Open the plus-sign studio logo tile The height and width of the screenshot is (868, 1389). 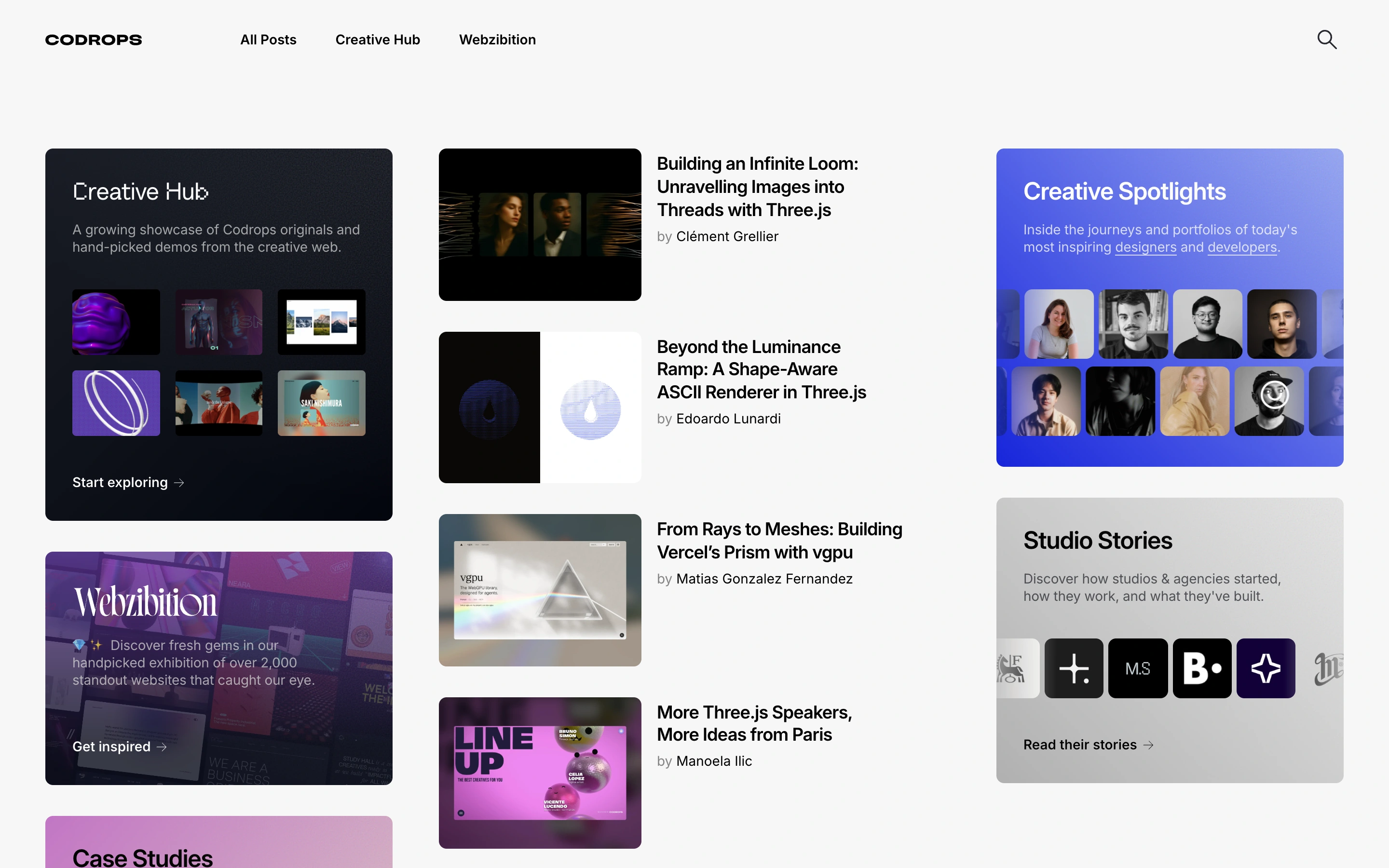pos(1074,668)
